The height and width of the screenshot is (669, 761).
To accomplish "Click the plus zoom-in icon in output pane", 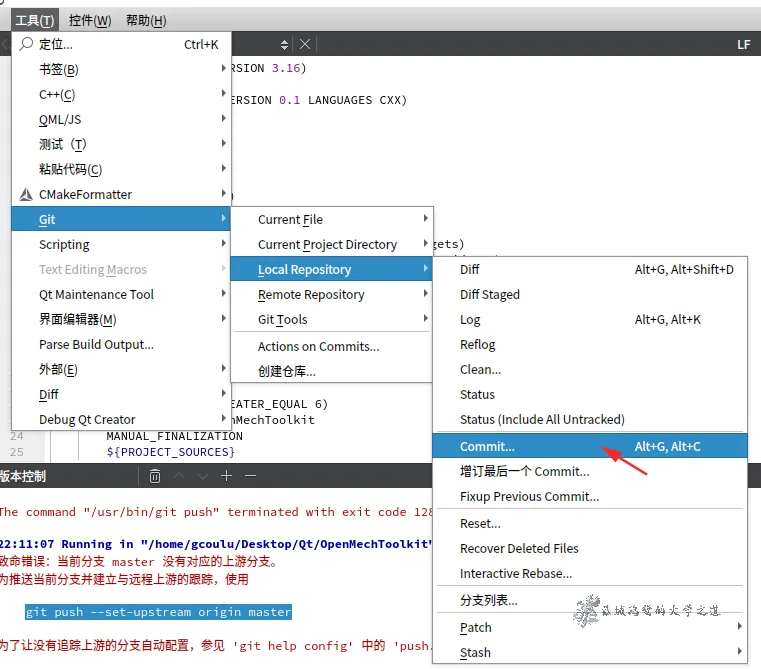I will (x=227, y=476).
